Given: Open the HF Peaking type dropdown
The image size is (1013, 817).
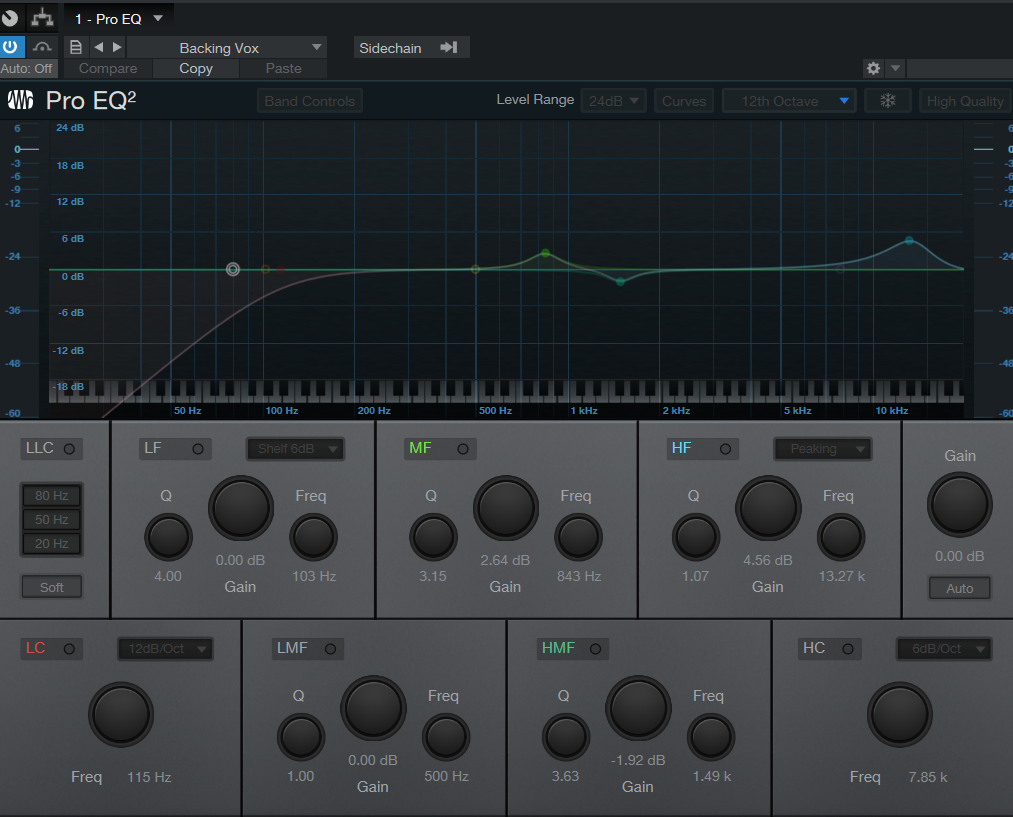Looking at the screenshot, I should tap(822, 449).
